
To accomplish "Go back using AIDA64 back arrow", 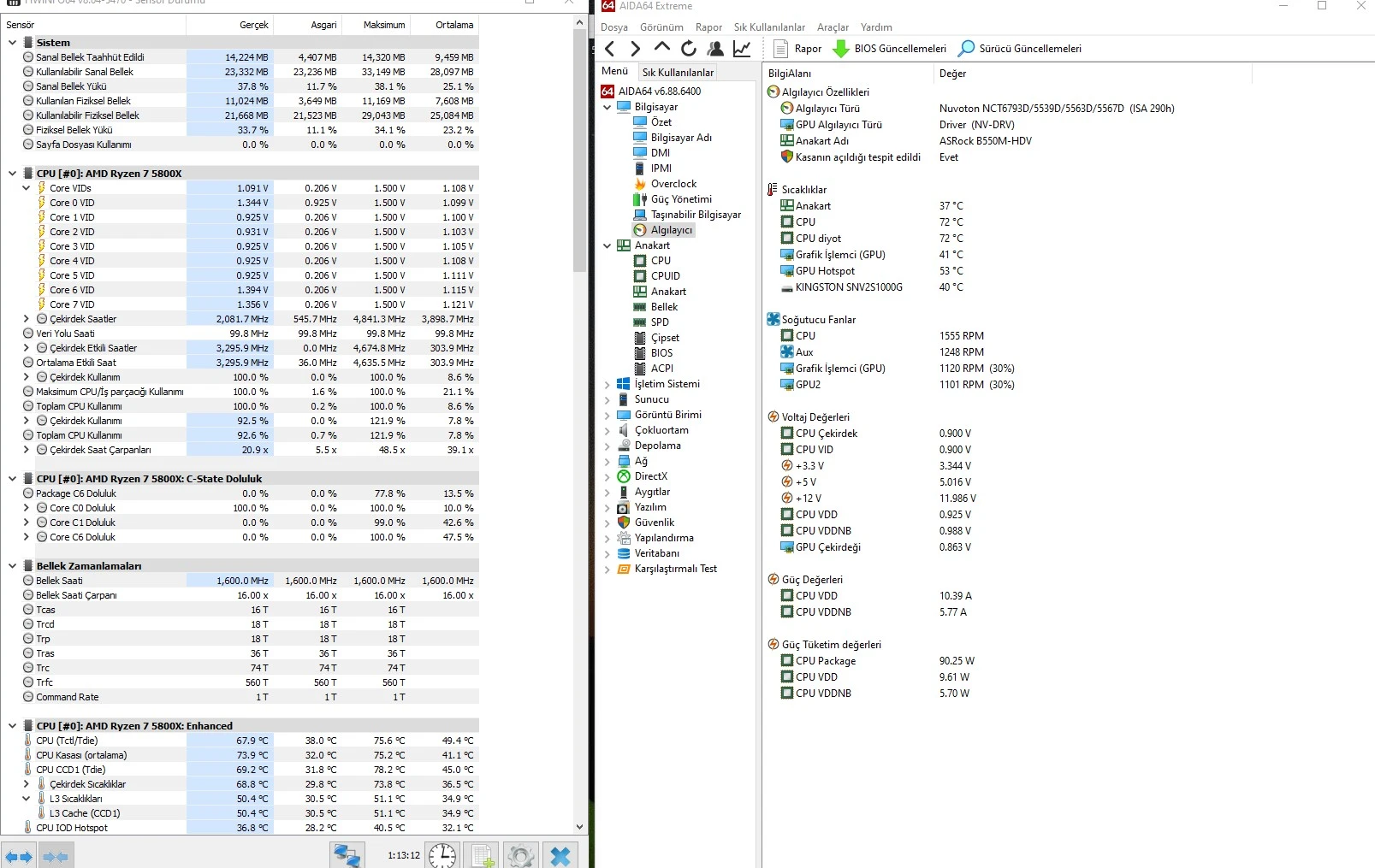I will [610, 49].
